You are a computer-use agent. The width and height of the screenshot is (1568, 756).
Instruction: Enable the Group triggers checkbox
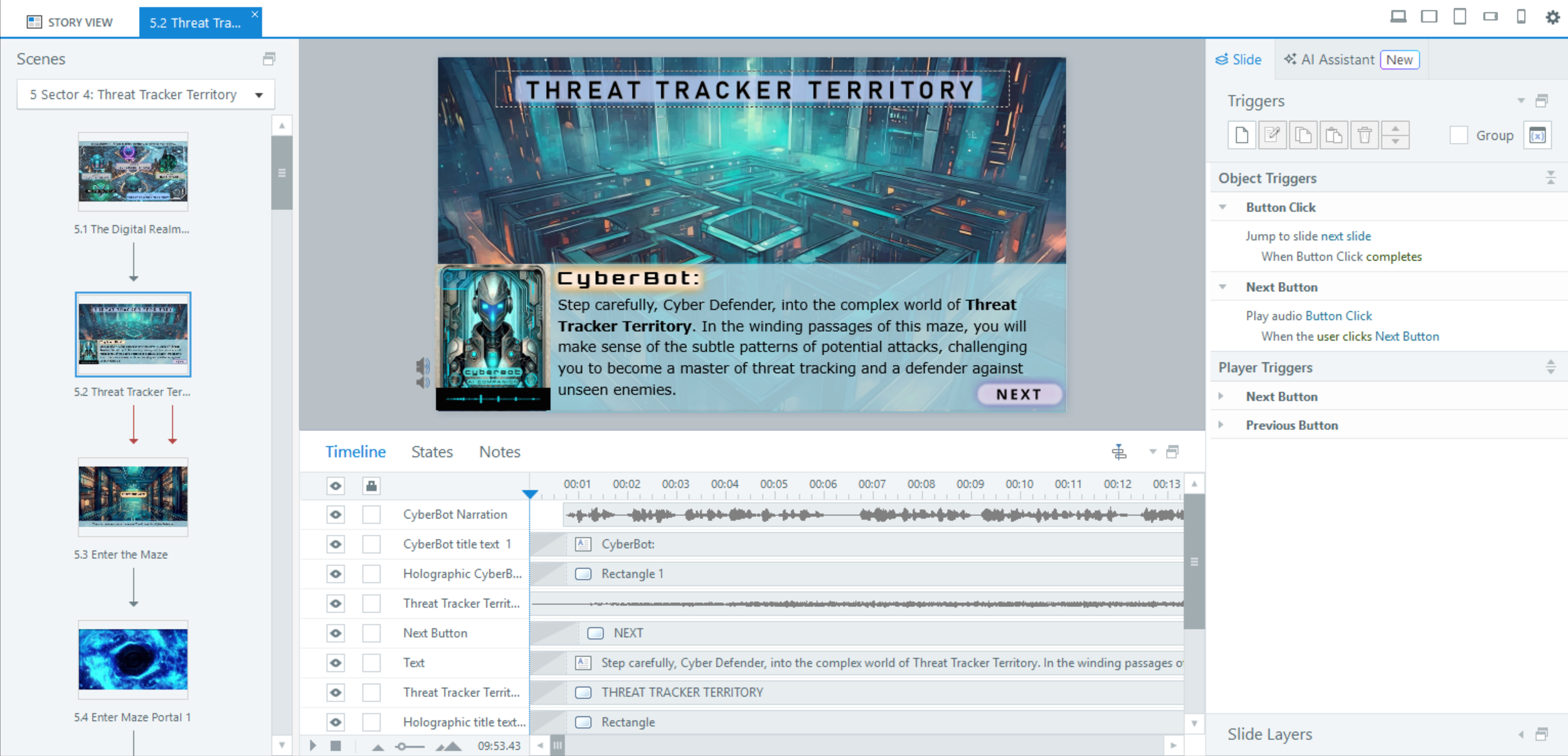coord(1459,135)
